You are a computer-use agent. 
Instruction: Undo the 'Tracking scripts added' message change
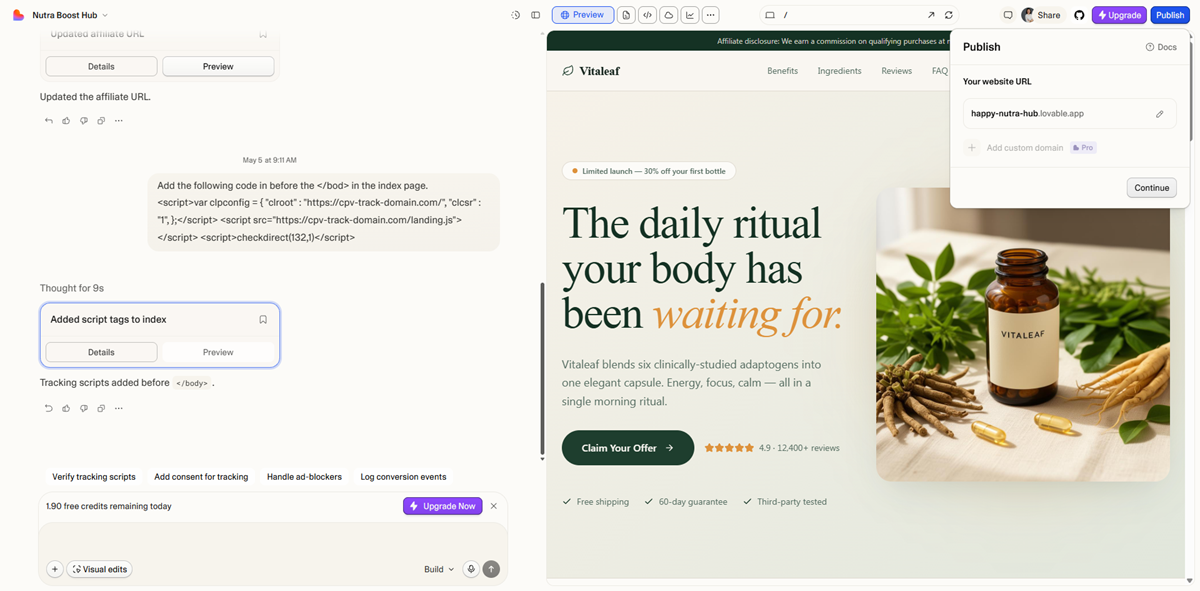[49, 408]
